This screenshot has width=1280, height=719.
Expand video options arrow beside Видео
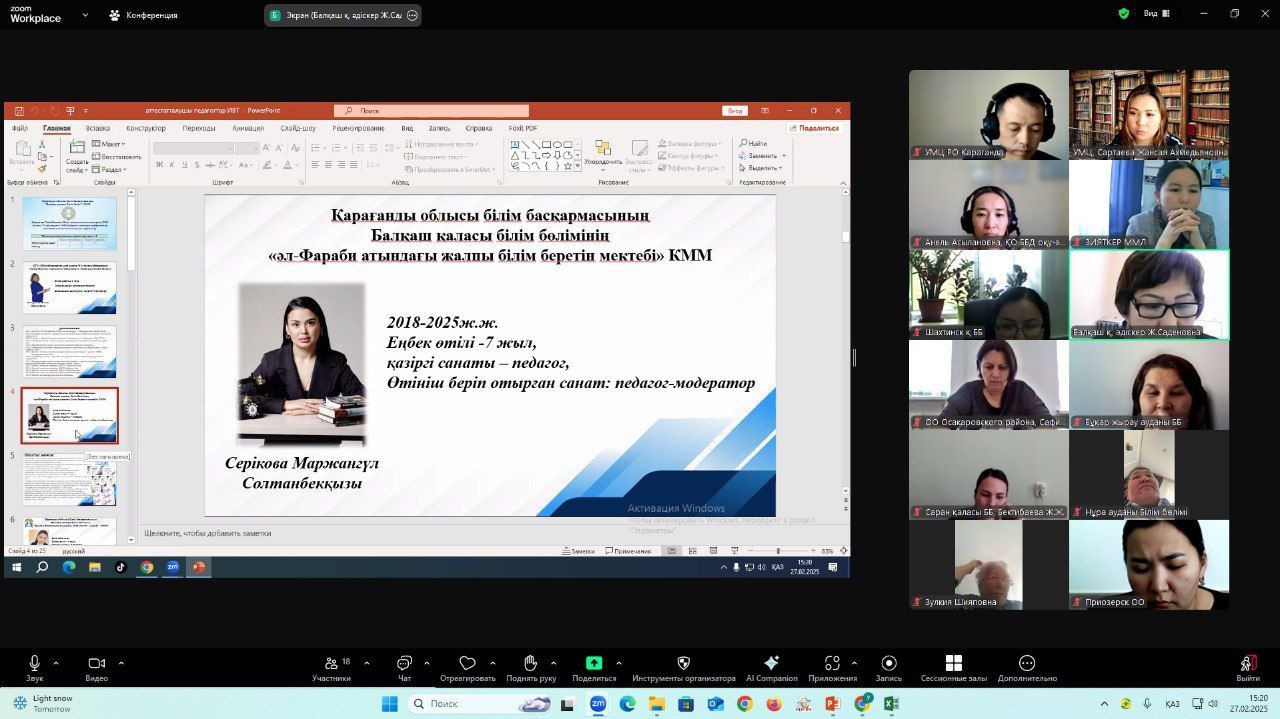(x=121, y=663)
